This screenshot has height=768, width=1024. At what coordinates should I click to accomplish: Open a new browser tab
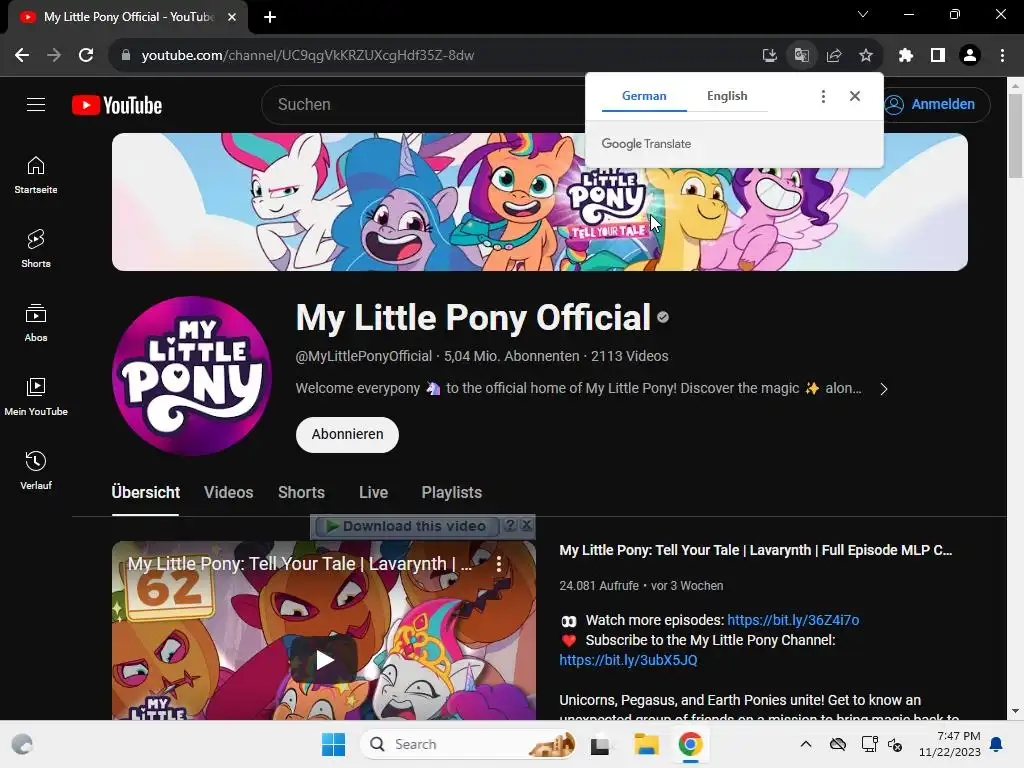coord(270,17)
